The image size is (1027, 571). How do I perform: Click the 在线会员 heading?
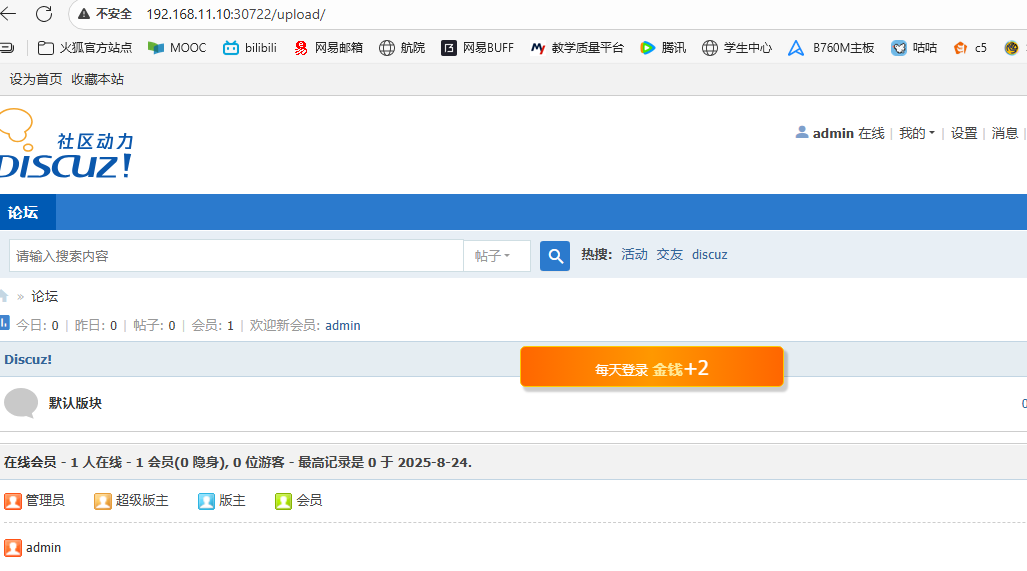click(x=30, y=462)
